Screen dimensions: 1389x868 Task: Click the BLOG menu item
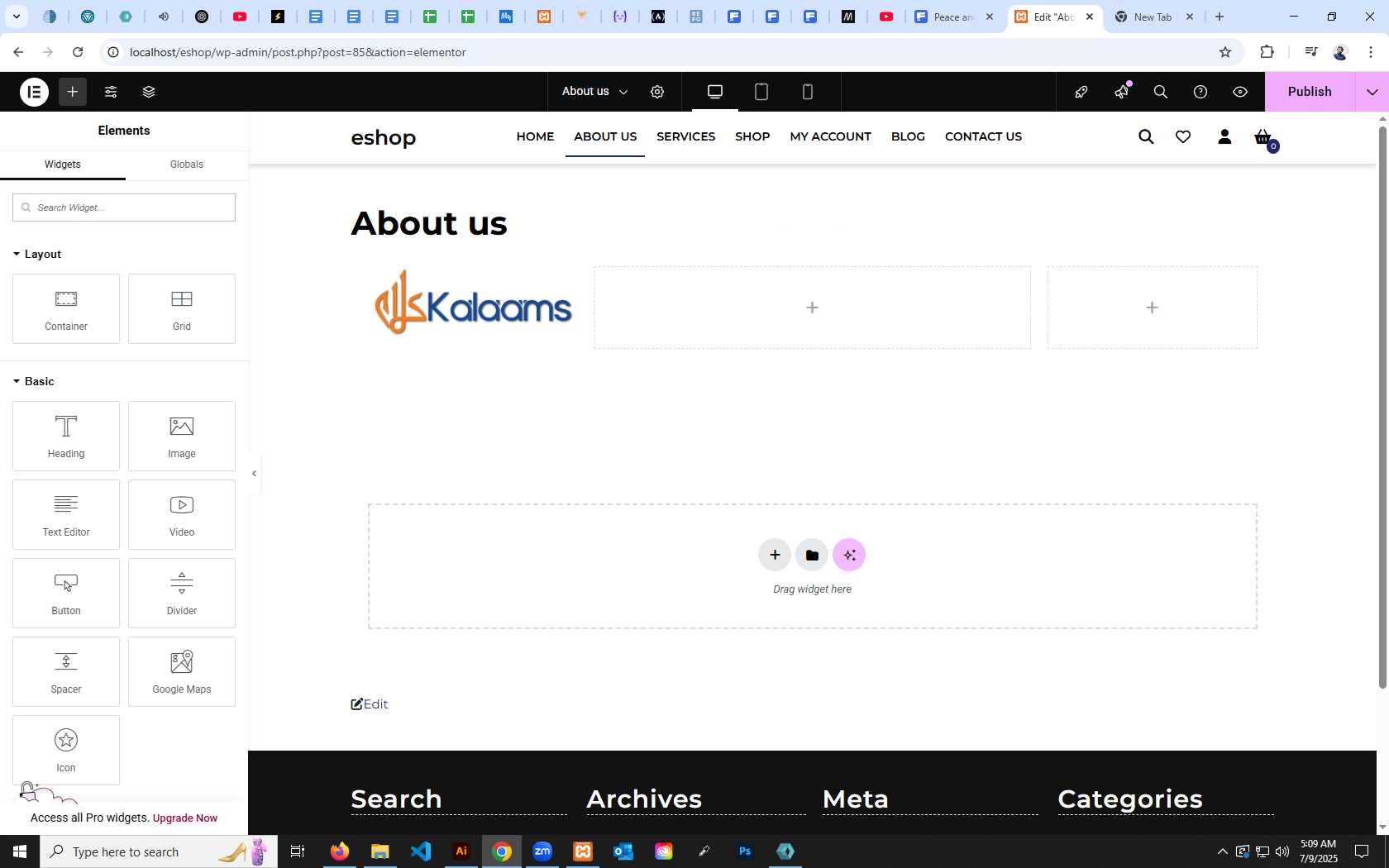pyautogui.click(x=908, y=136)
